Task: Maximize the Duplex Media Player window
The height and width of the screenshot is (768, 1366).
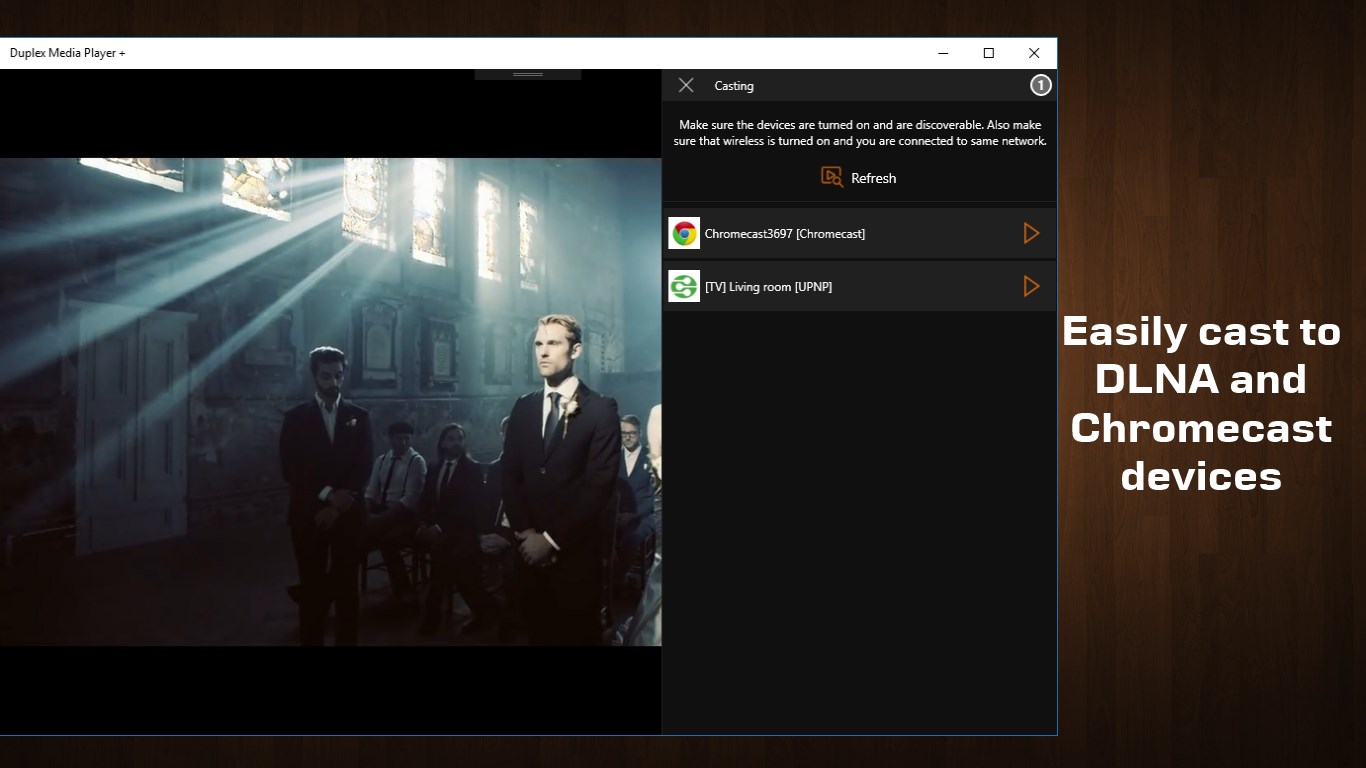Action: coord(989,53)
